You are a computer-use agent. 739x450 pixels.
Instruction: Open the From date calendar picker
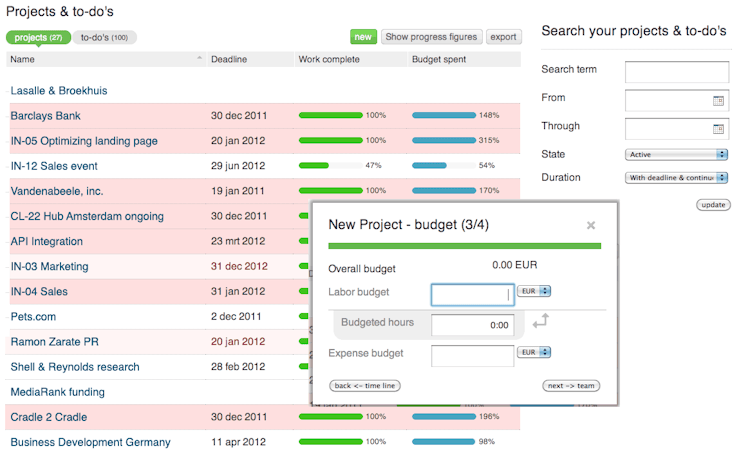[718, 101]
